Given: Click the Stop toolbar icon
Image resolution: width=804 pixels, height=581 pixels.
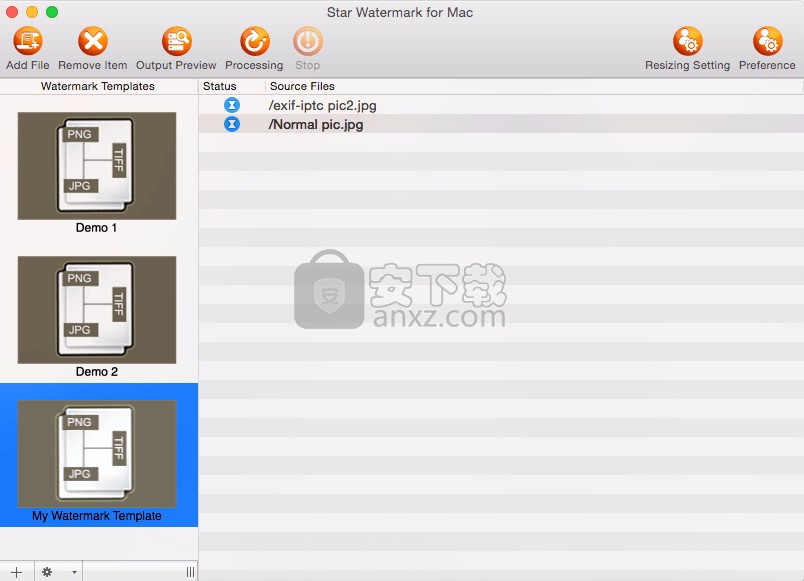Looking at the screenshot, I should point(308,41).
